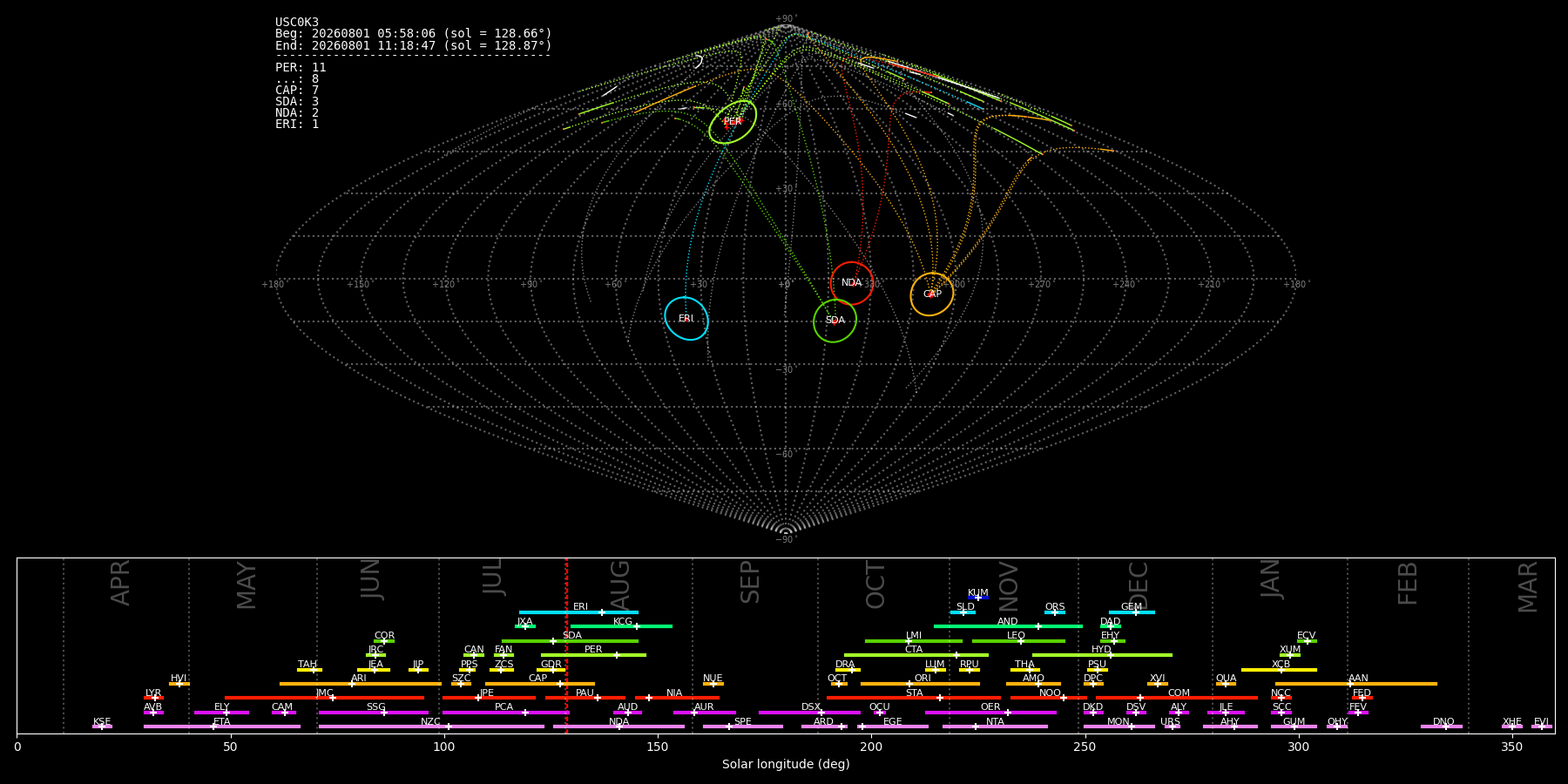The height and width of the screenshot is (784, 1568).
Task: Select the HYD shower bar in timeline
Action: (x=1102, y=655)
